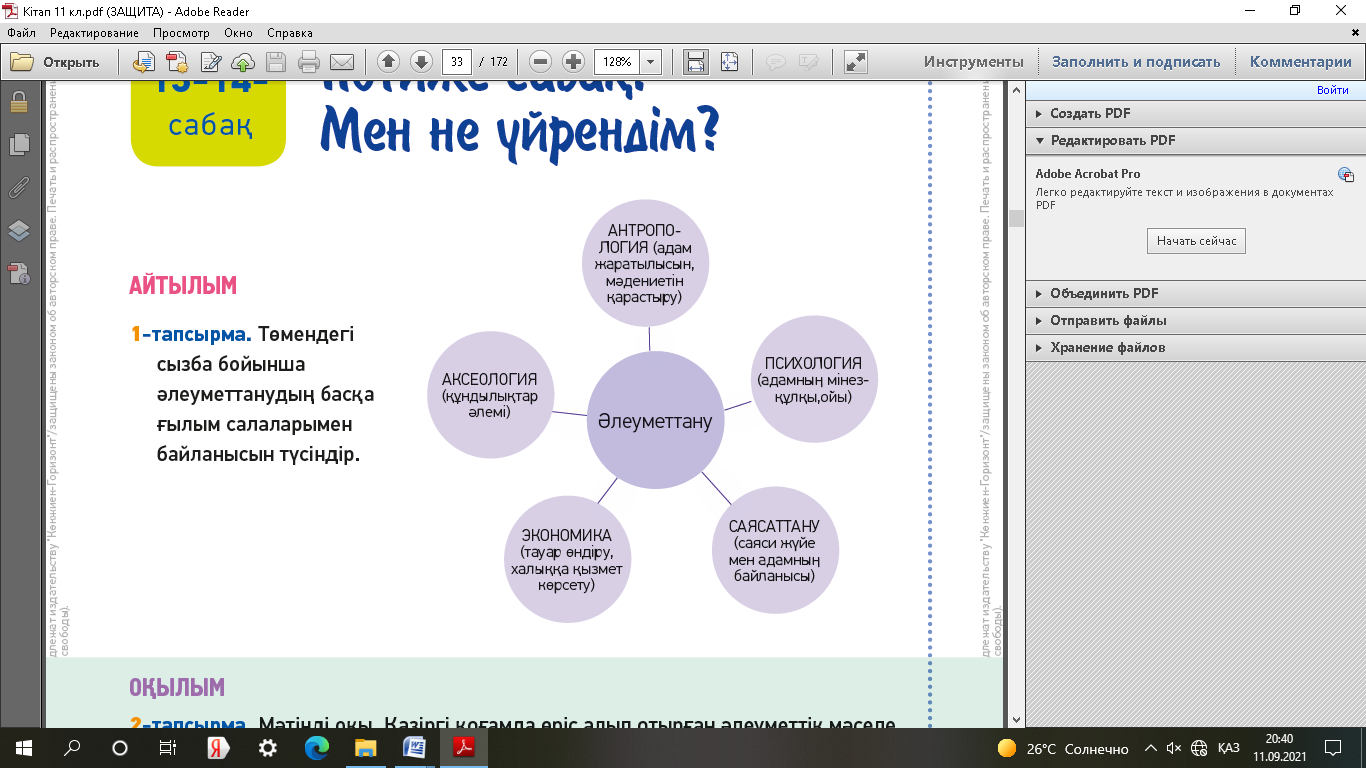This screenshot has width=1366, height=768.
Task: Click the page number input field
Action: pos(457,62)
